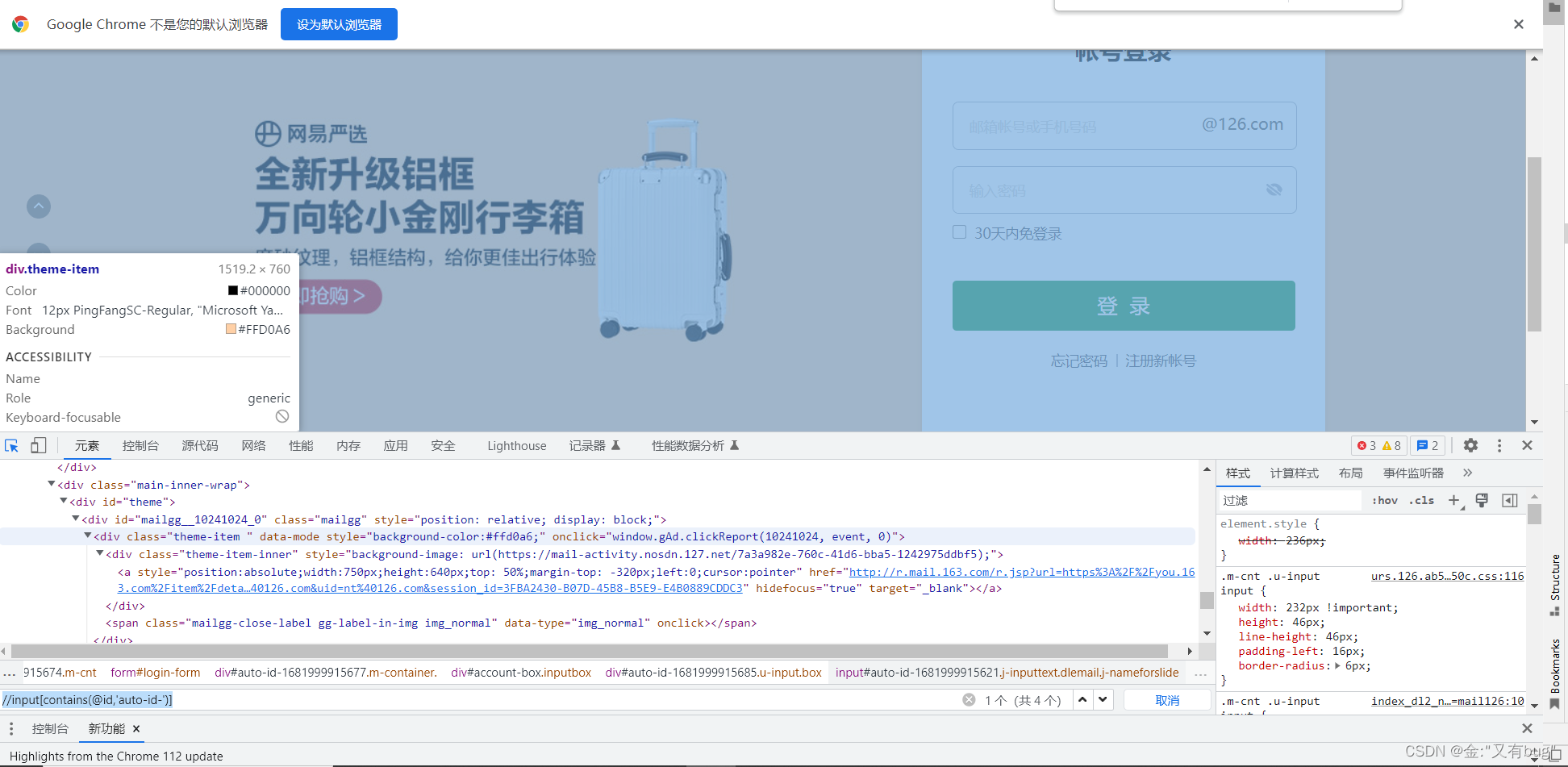Viewport: 1568px width, 767px height.
Task: Collapse the main-inner-wrap div node
Action: (52, 484)
